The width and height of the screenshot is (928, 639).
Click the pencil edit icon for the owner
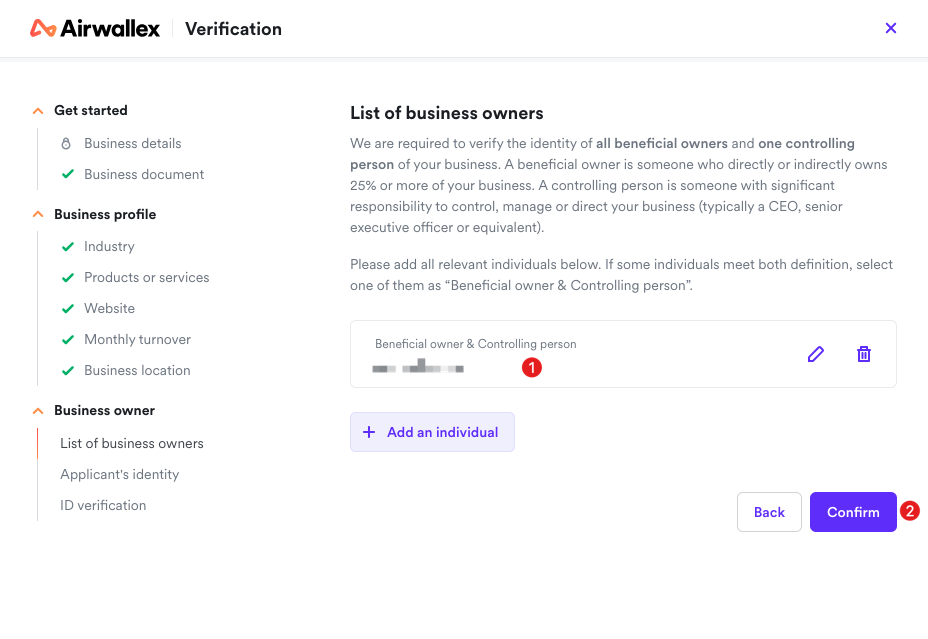[x=816, y=354]
